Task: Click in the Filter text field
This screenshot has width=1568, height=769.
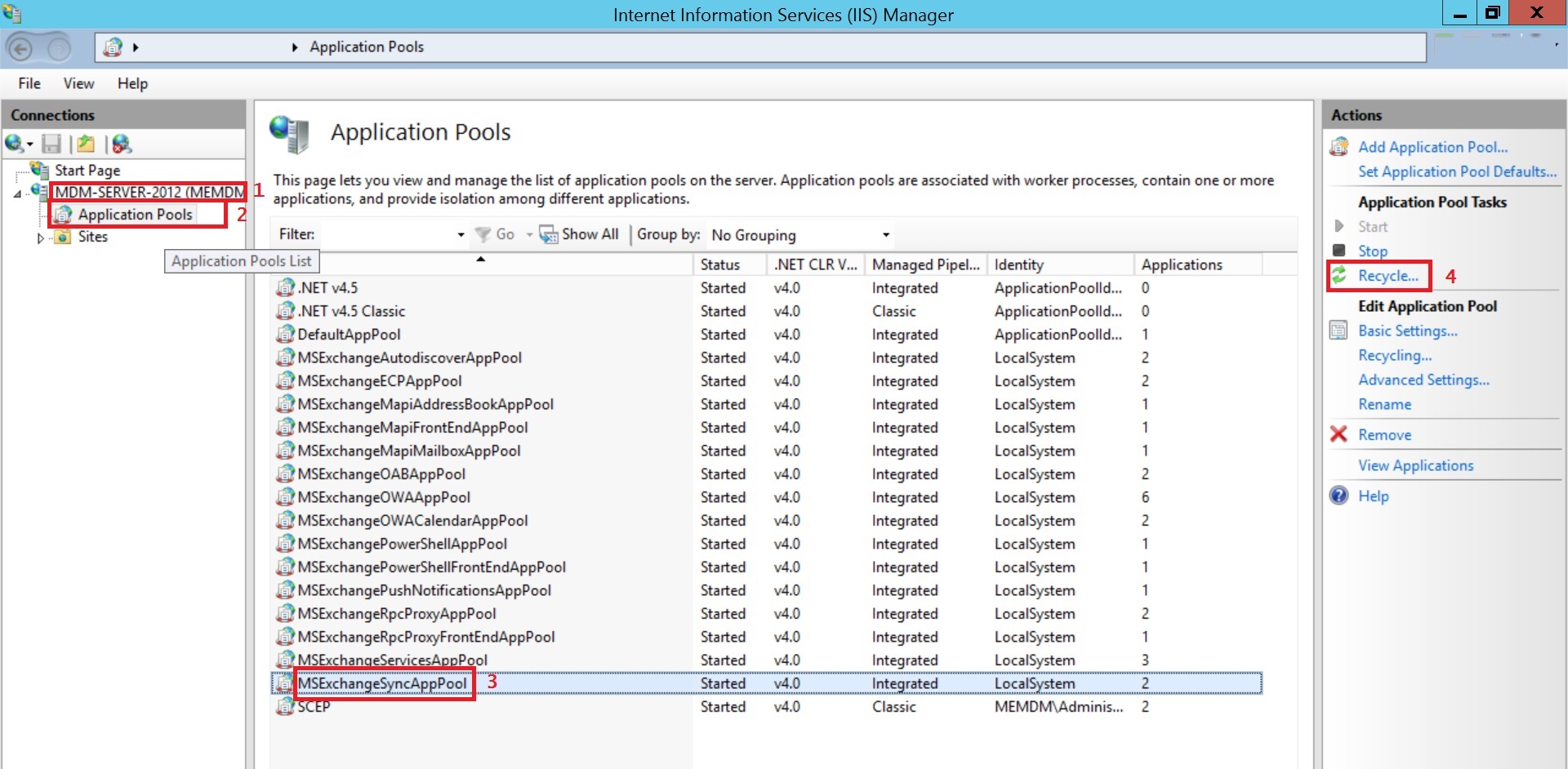Action: [x=387, y=235]
